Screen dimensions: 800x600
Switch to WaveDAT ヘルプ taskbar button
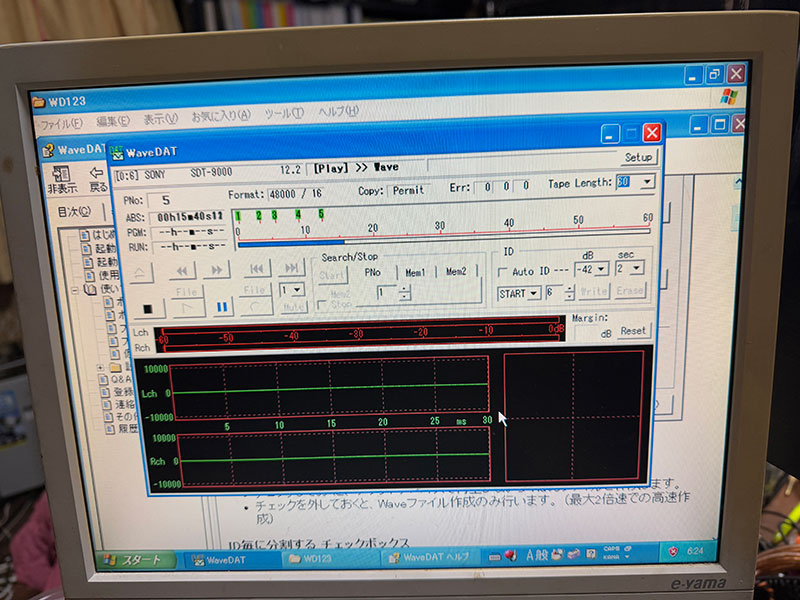[431, 557]
